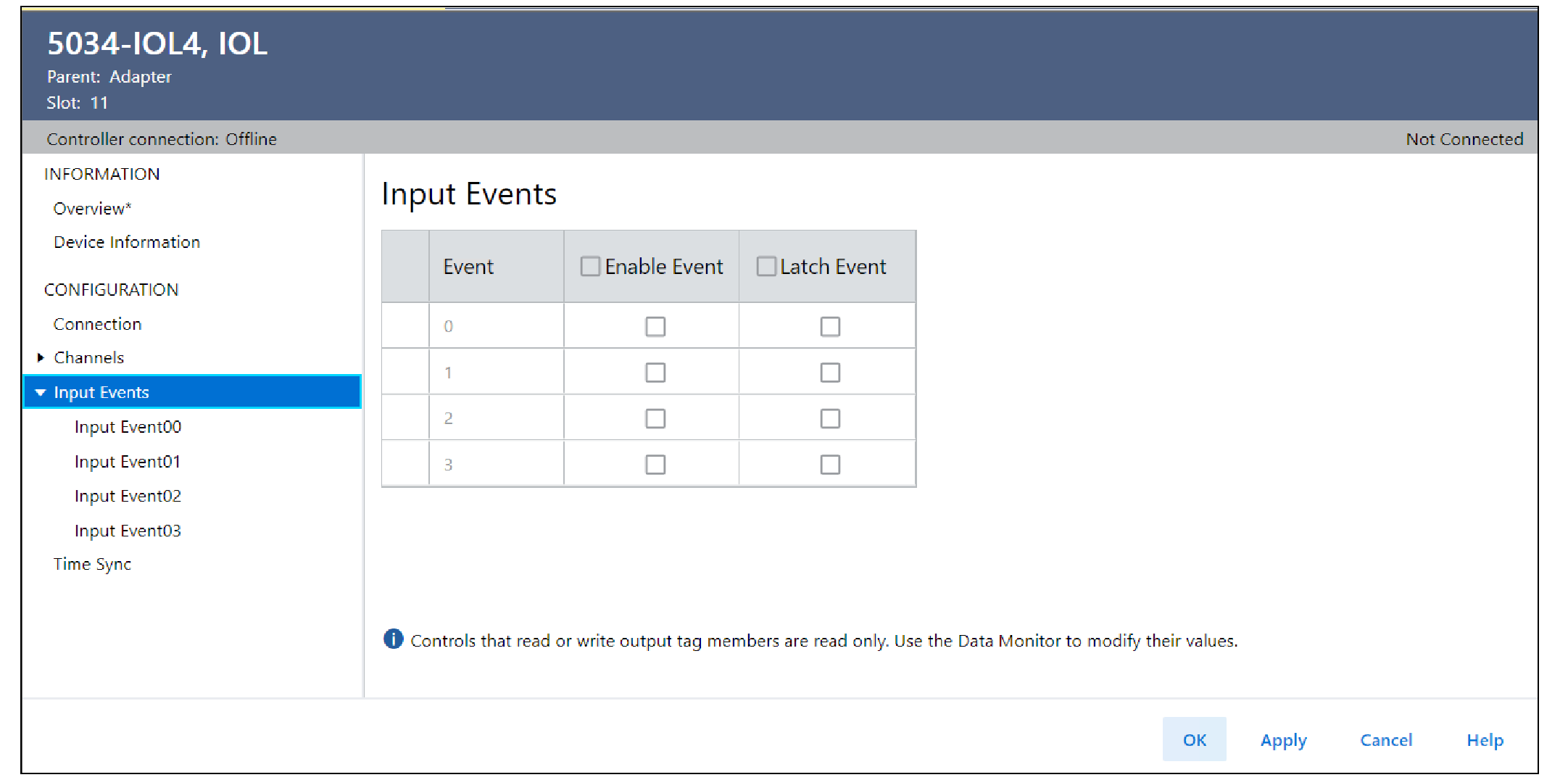Latch event 2 checkbox
The width and height of the screenshot is (1568, 780).
click(x=830, y=418)
